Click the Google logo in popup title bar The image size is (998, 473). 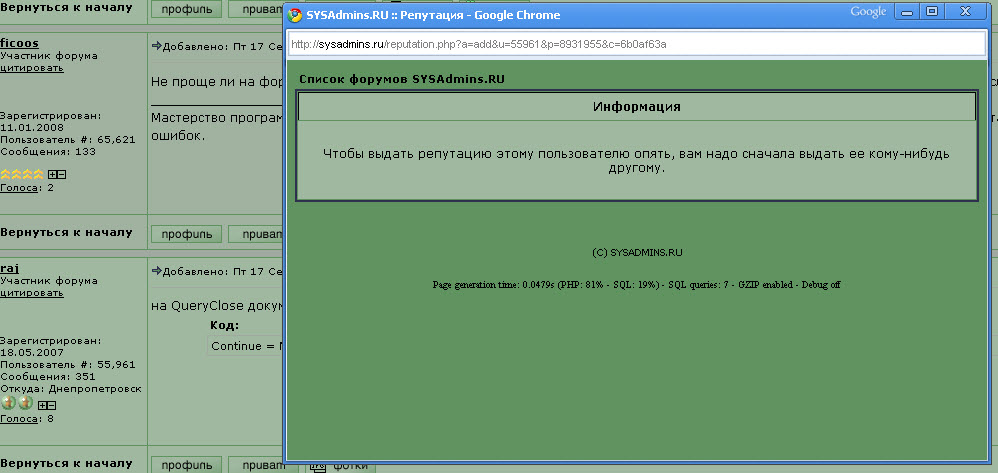[x=868, y=11]
